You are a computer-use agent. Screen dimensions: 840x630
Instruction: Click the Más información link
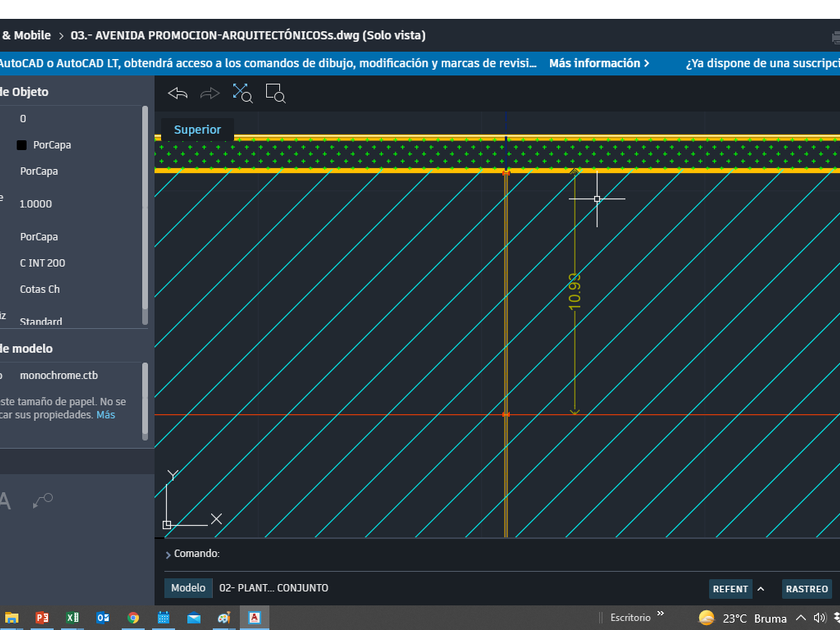point(599,63)
